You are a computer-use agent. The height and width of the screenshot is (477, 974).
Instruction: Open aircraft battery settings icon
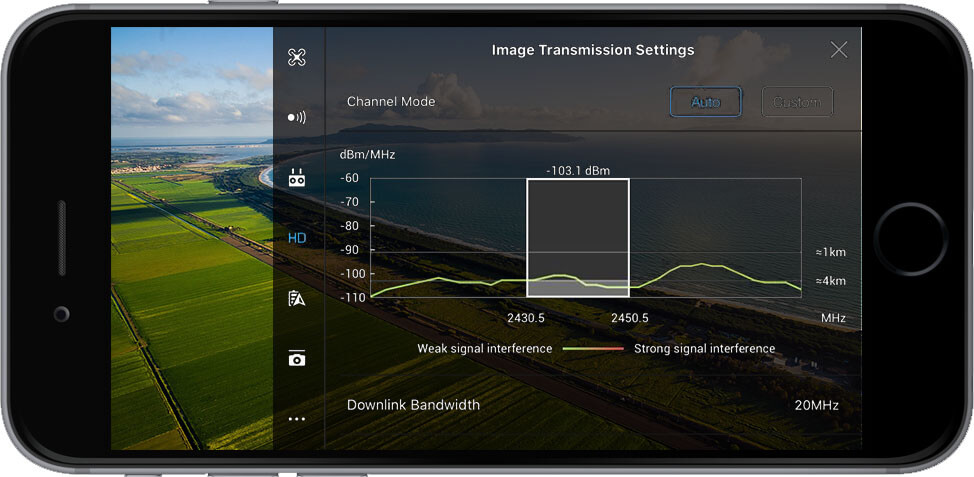click(x=296, y=298)
